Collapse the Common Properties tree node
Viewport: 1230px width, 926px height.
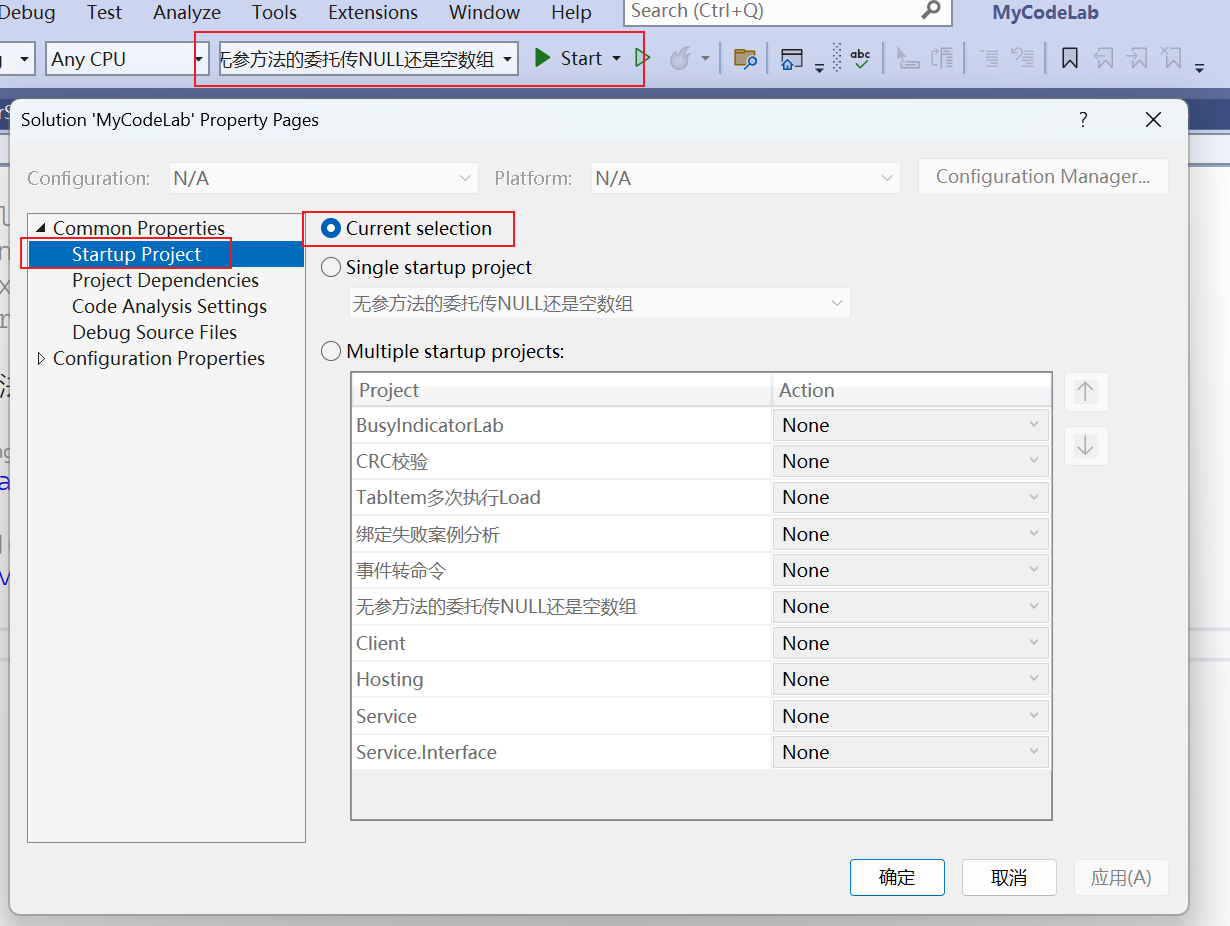click(41, 229)
